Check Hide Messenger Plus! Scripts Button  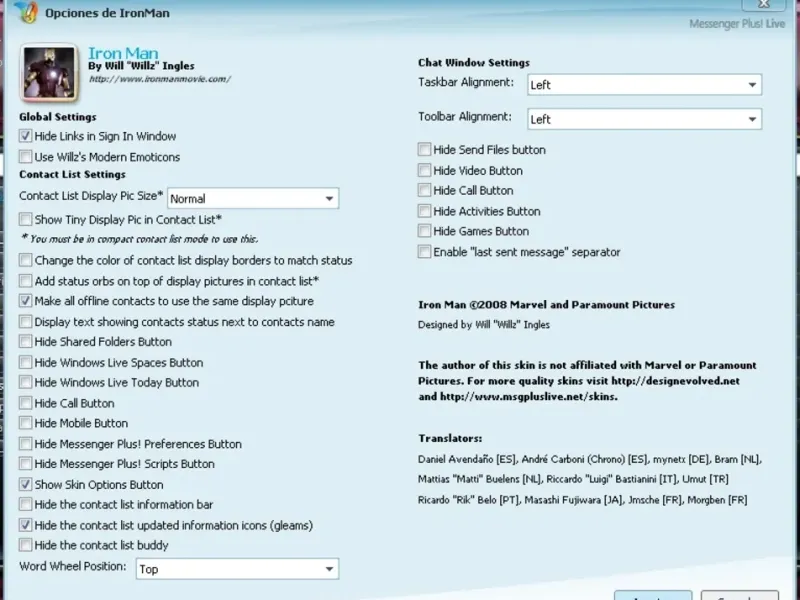(x=25, y=464)
